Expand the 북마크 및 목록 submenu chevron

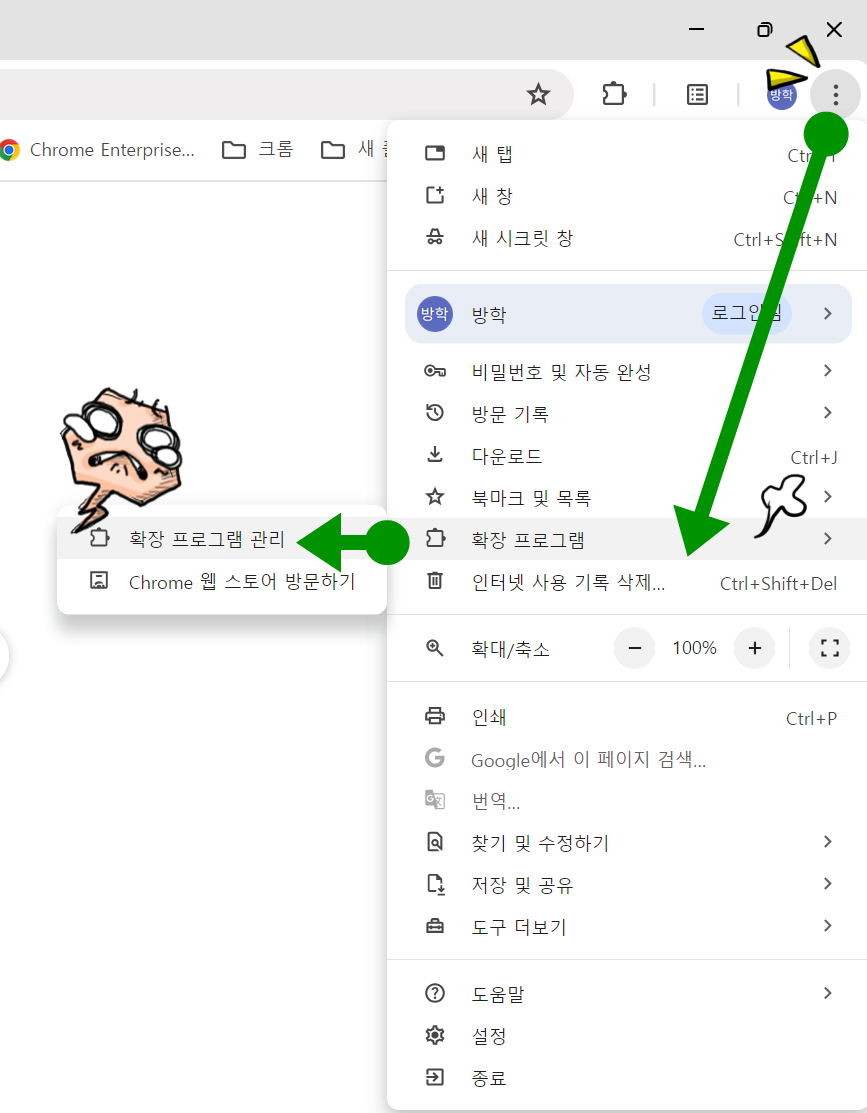828,496
